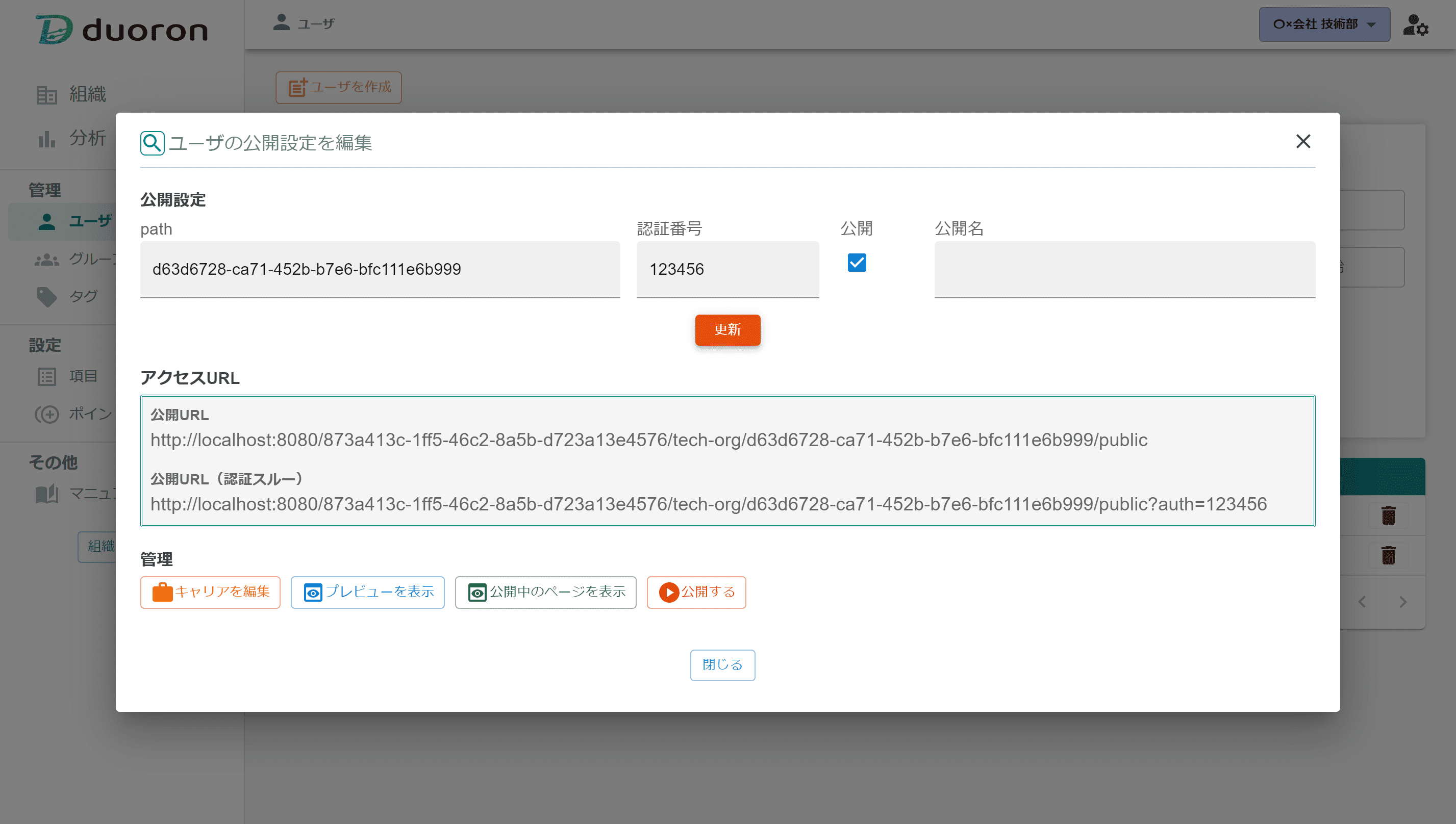
Task: Click the path input field
Action: (x=380, y=269)
